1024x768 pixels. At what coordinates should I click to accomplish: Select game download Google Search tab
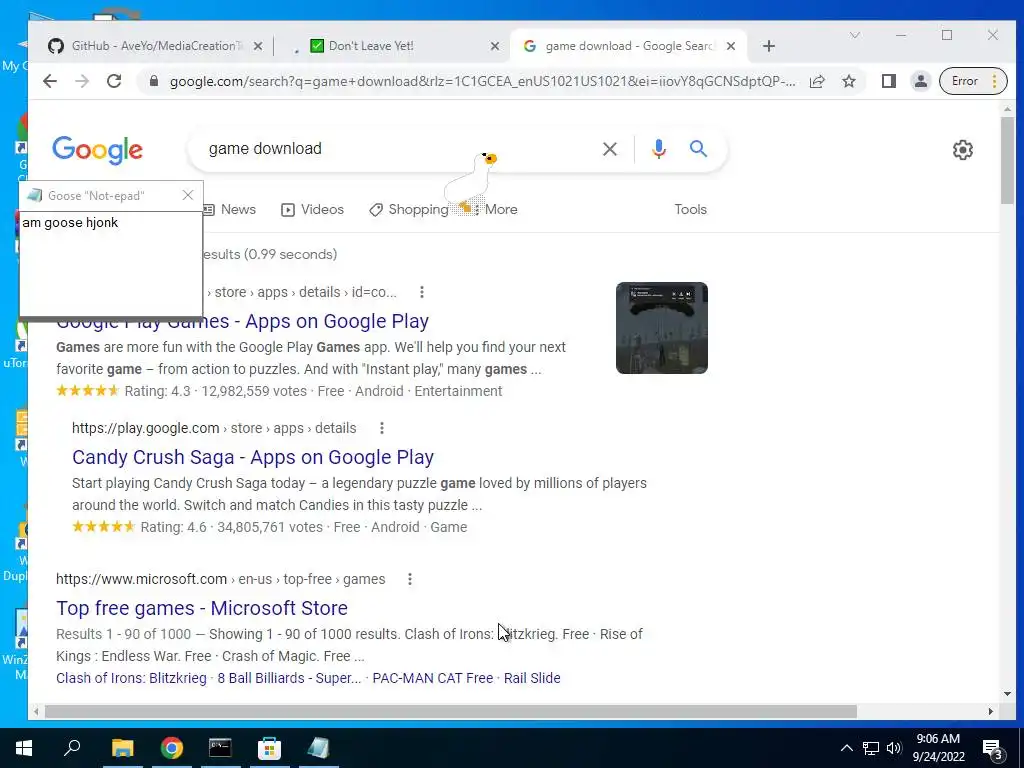point(628,46)
